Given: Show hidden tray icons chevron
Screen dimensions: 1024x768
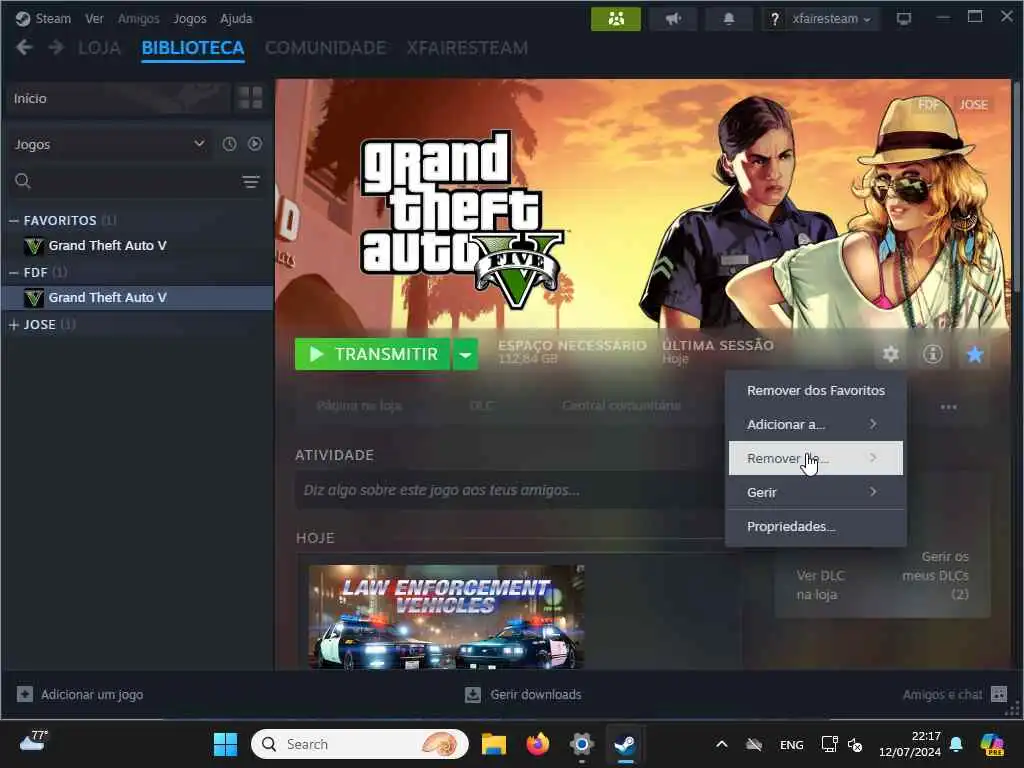Looking at the screenshot, I should click(x=722, y=744).
